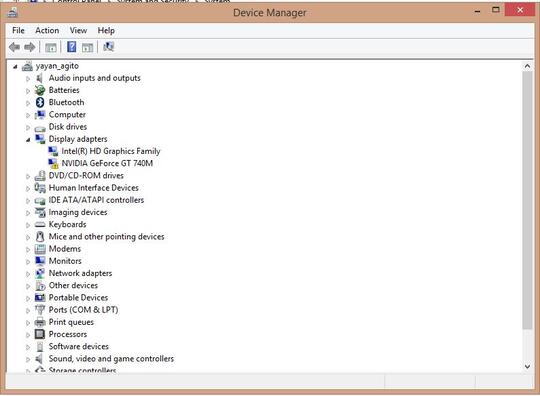Click the Intel(R) HD Graphics Family device icon
Screen dimensions: 540x396
pyautogui.click(x=53, y=151)
